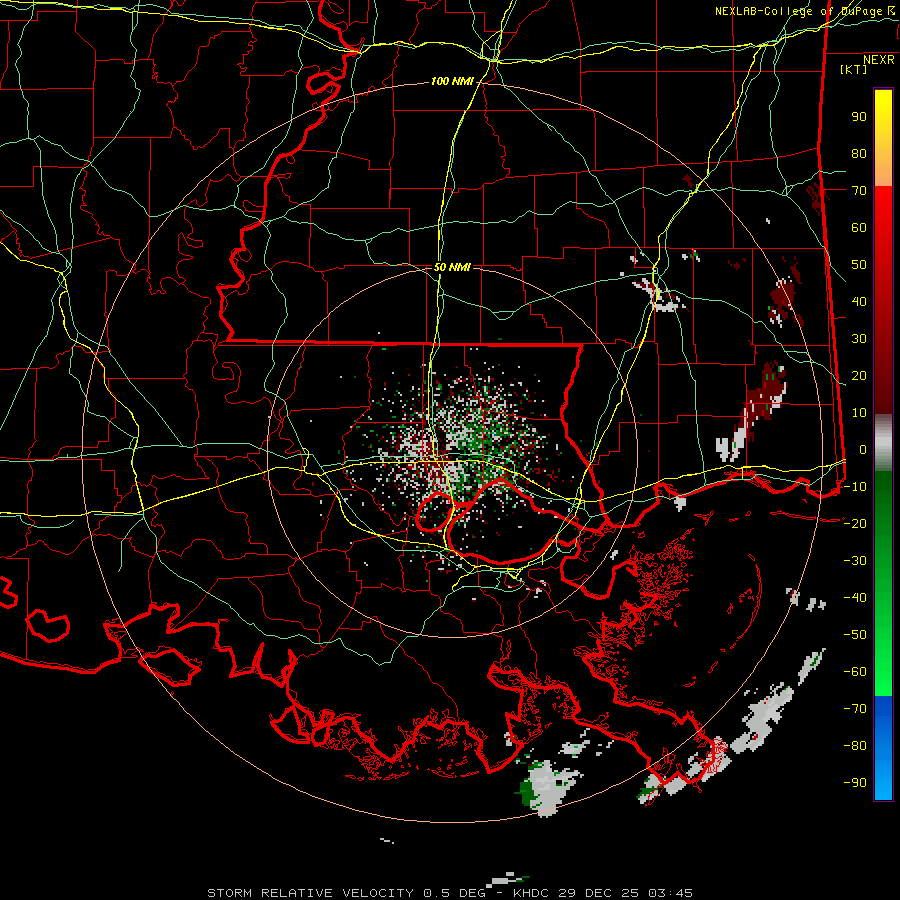Viewport: 900px width, 900px height.
Task: Click the 100 NMI range ring label
Action: pyautogui.click(x=452, y=82)
